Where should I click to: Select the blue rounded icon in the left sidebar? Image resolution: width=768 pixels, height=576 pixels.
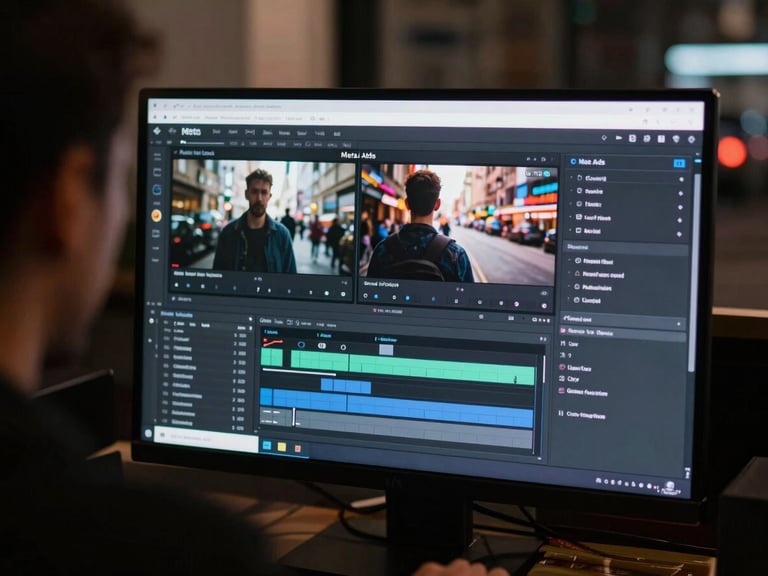click(x=157, y=190)
